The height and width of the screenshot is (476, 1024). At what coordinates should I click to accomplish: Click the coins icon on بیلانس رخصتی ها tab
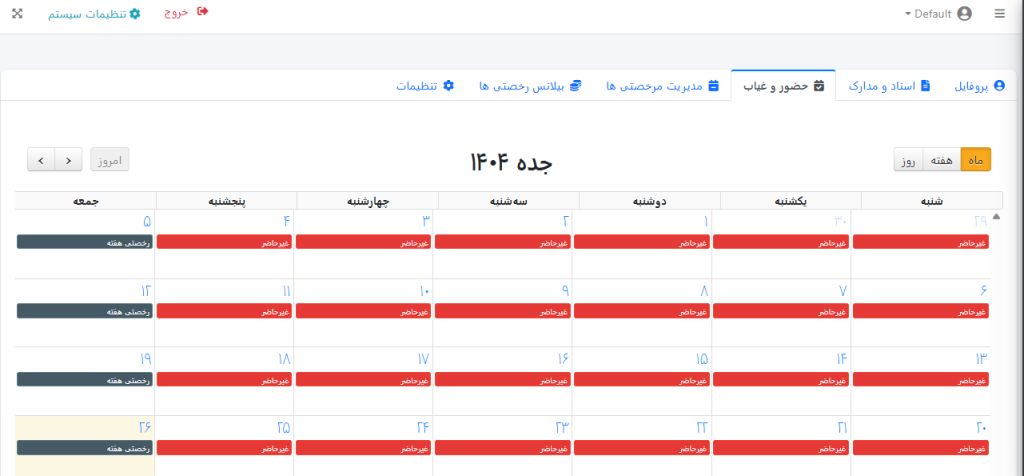pyautogui.click(x=575, y=86)
